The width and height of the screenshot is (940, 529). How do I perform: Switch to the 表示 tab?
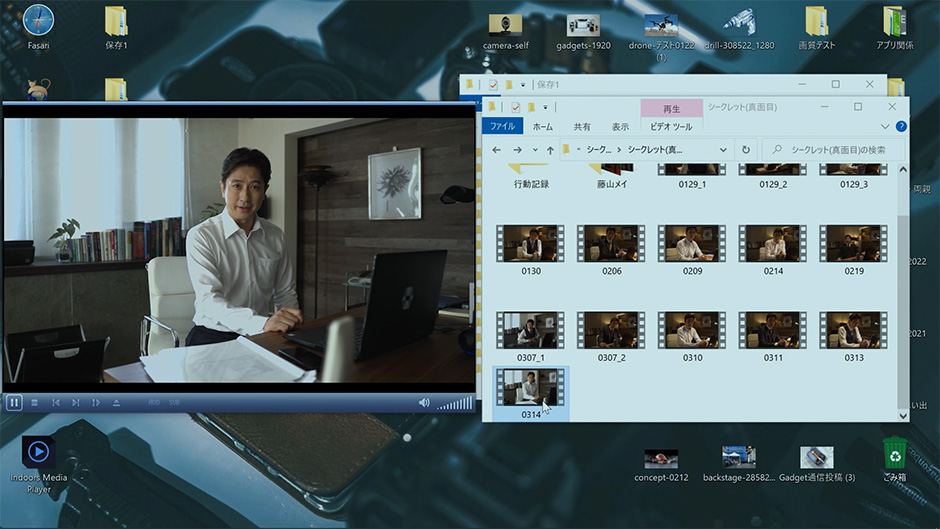point(620,127)
